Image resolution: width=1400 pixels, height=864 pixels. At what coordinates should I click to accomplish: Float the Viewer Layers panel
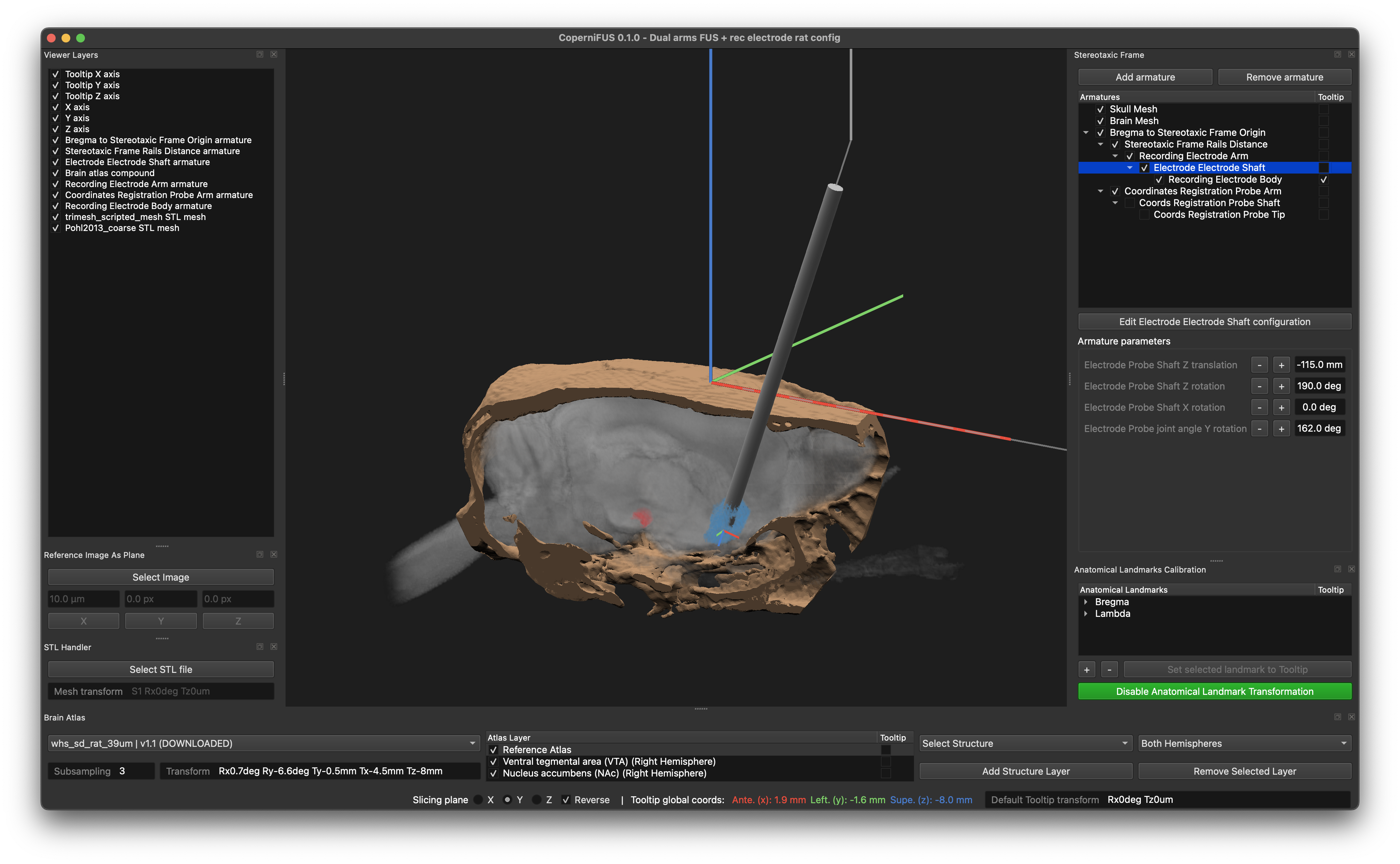[x=260, y=54]
